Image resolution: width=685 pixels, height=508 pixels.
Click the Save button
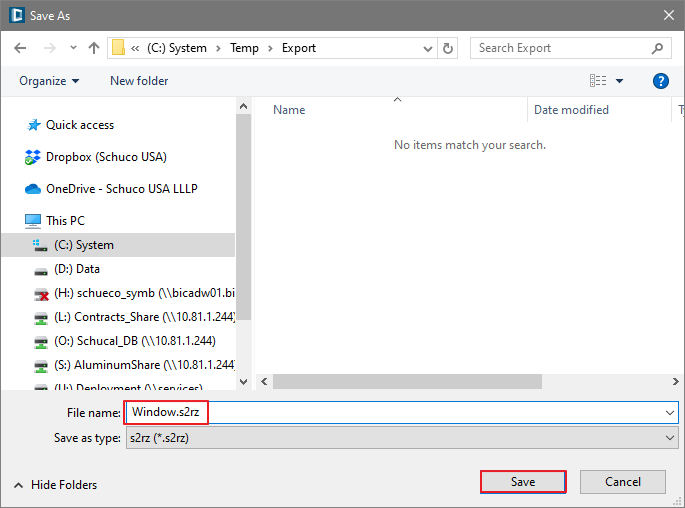523,482
